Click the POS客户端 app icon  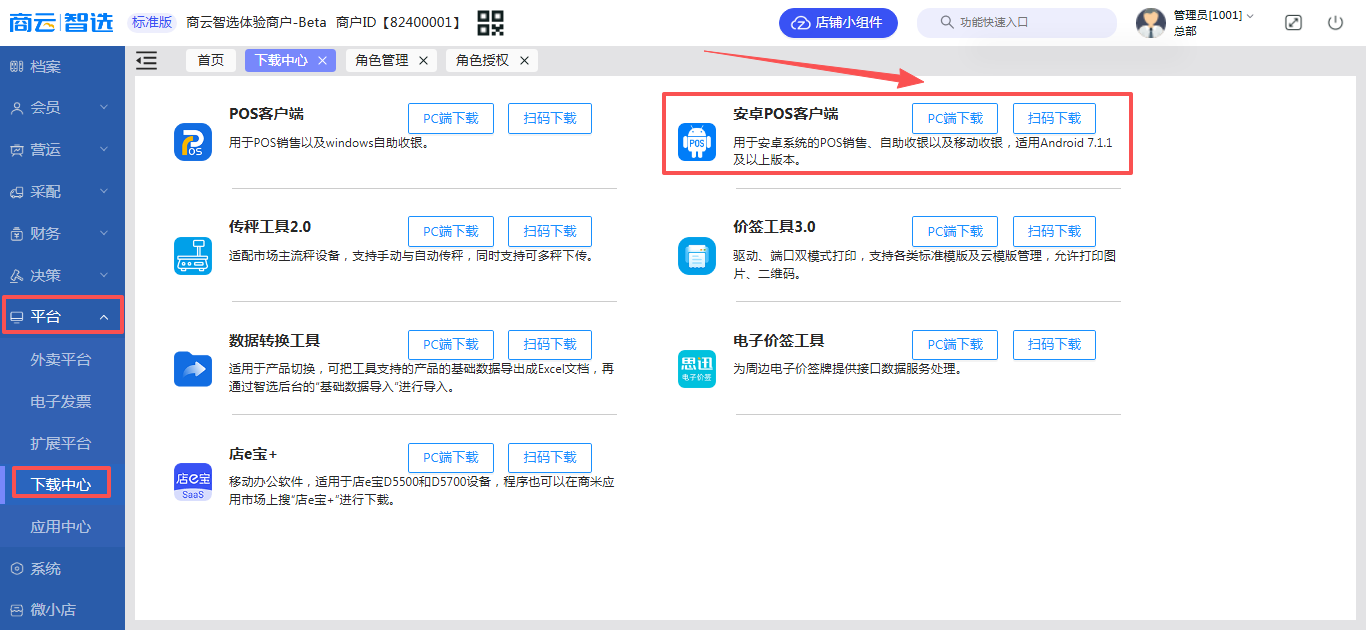point(193,142)
